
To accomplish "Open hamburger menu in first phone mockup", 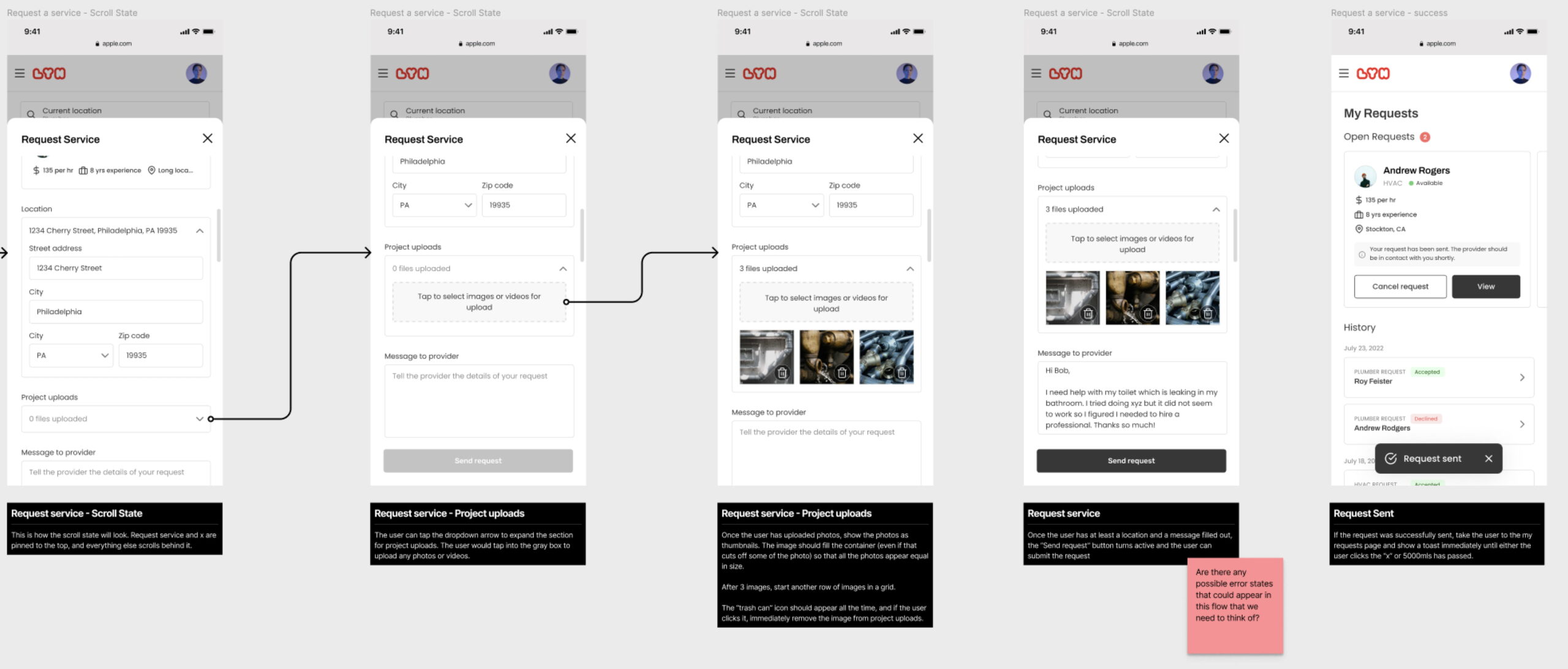I will [x=20, y=73].
